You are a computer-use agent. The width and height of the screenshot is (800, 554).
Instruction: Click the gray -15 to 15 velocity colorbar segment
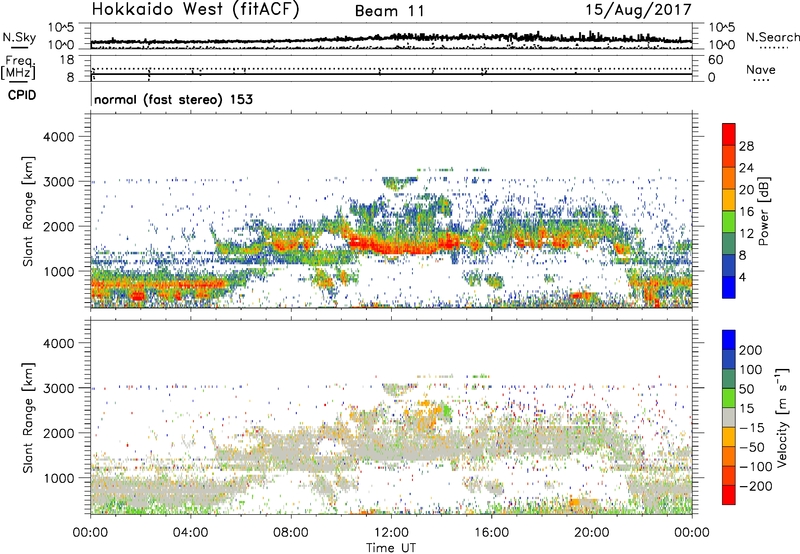(729, 417)
